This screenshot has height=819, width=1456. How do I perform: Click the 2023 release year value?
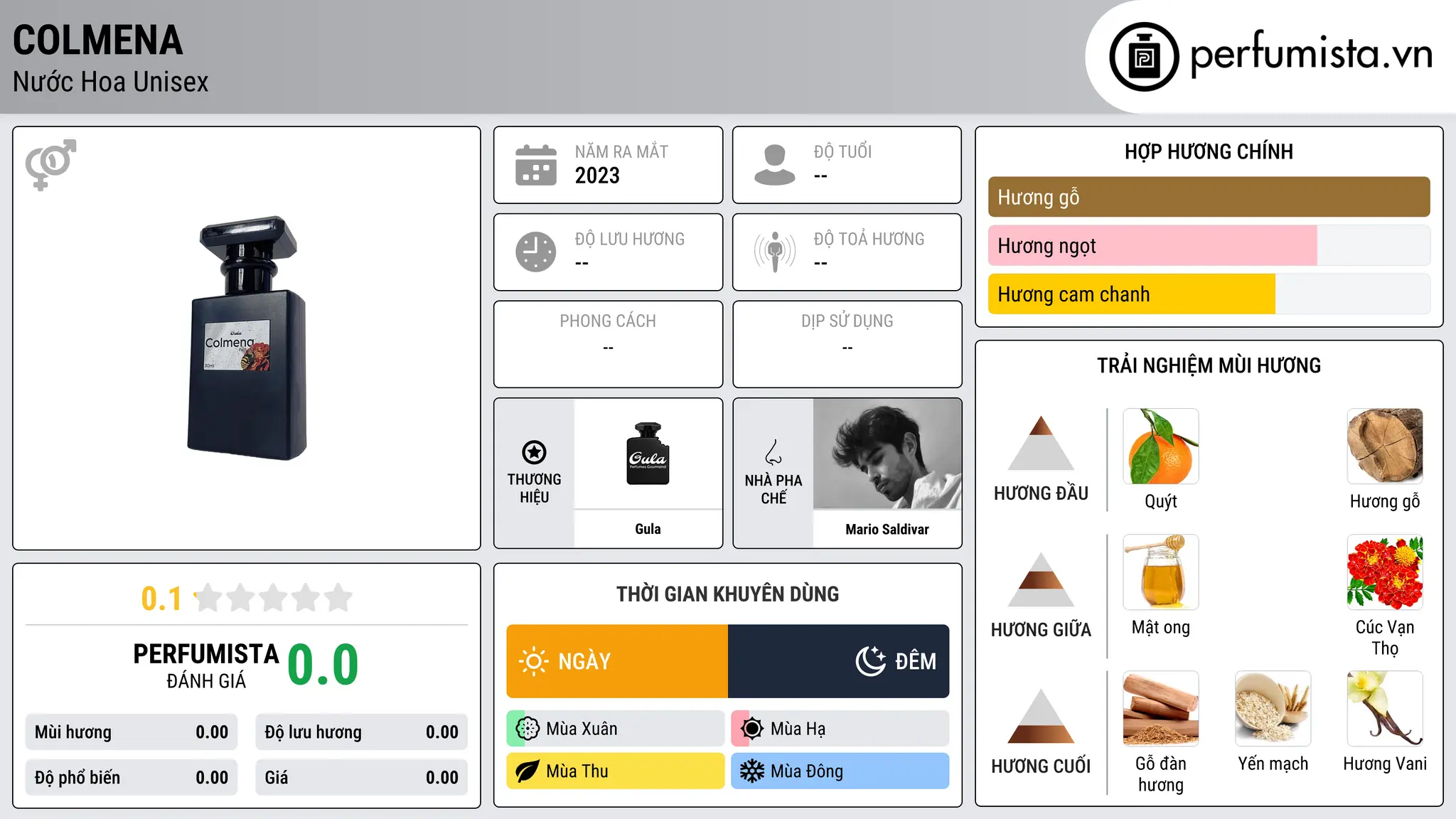[597, 176]
